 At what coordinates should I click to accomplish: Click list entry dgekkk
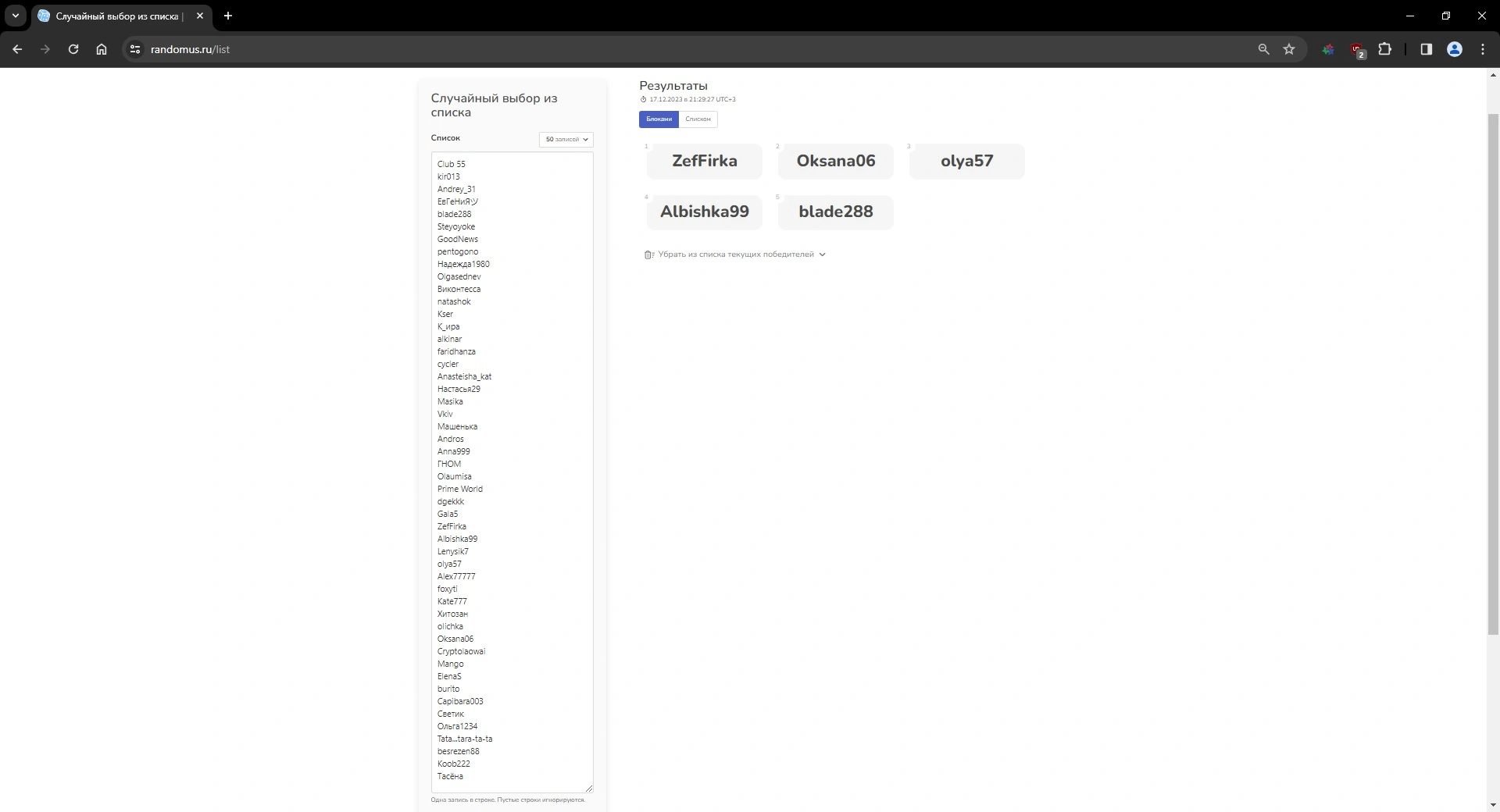click(451, 501)
